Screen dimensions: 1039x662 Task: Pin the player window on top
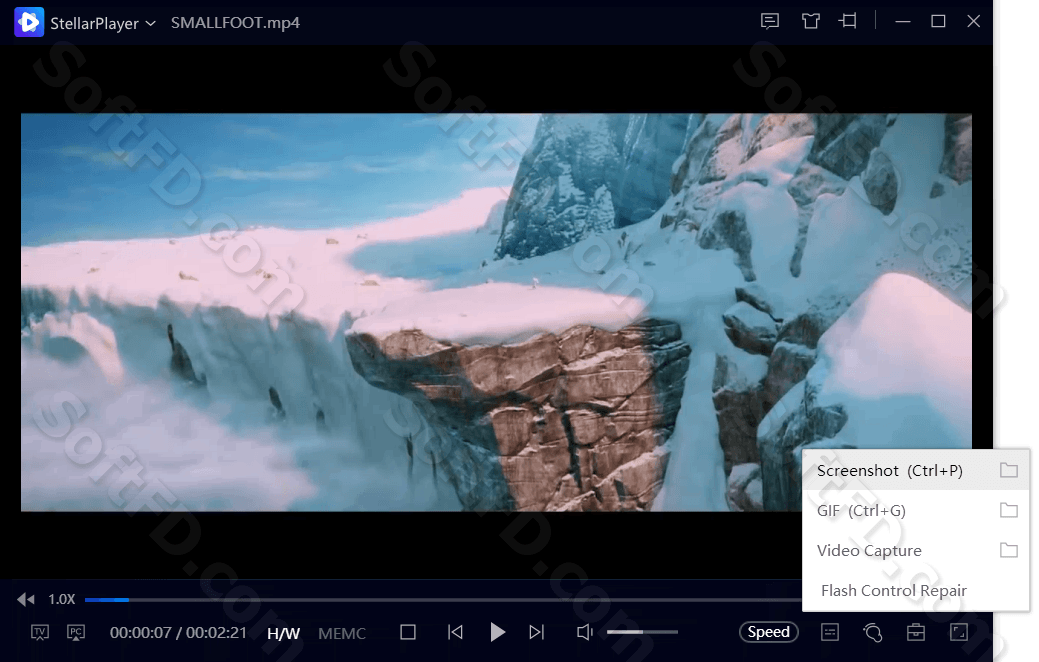[x=848, y=21]
